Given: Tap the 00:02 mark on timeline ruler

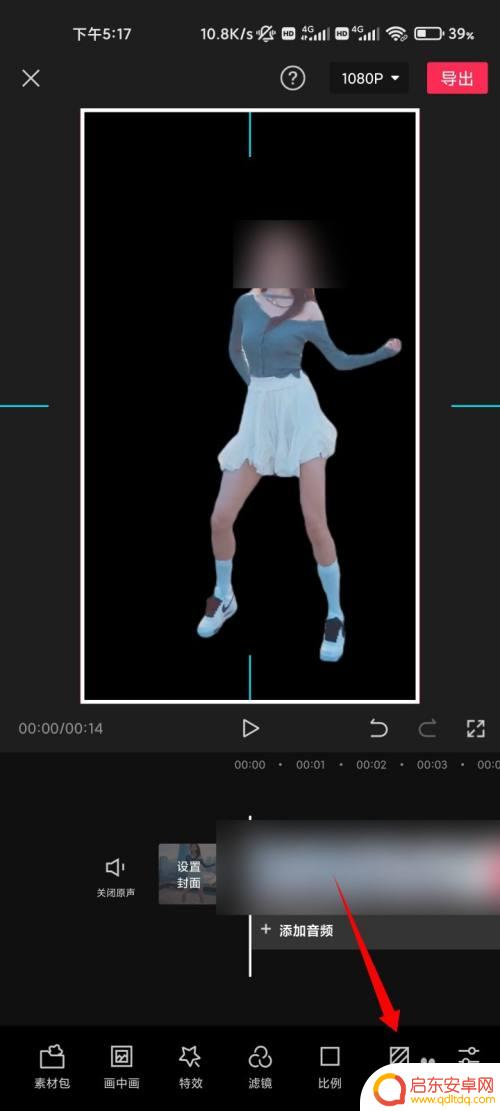Looking at the screenshot, I should [371, 765].
